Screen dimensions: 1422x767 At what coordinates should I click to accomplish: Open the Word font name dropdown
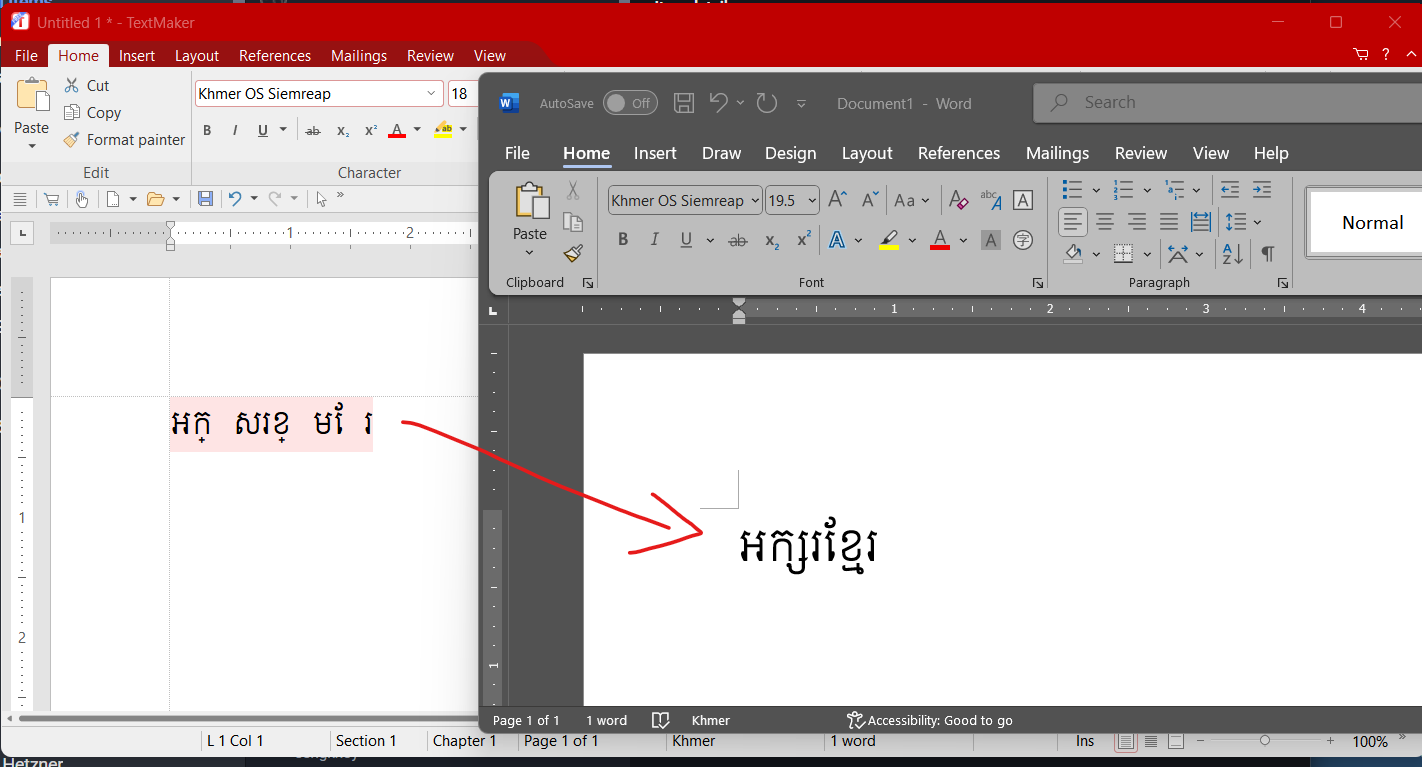pos(753,200)
